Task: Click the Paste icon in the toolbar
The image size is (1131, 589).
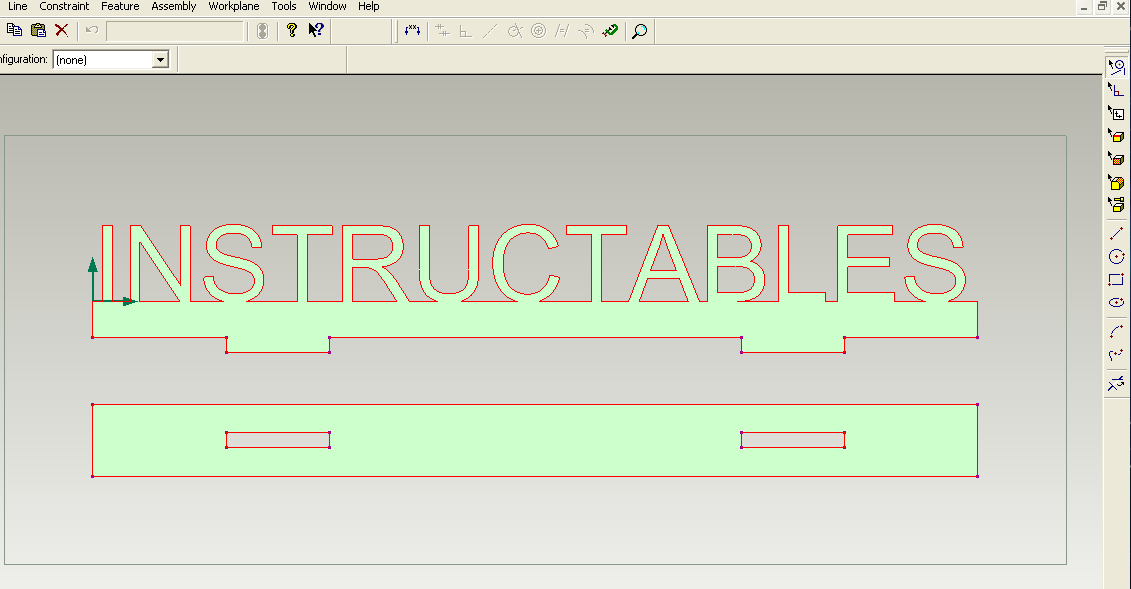Action: [38, 30]
